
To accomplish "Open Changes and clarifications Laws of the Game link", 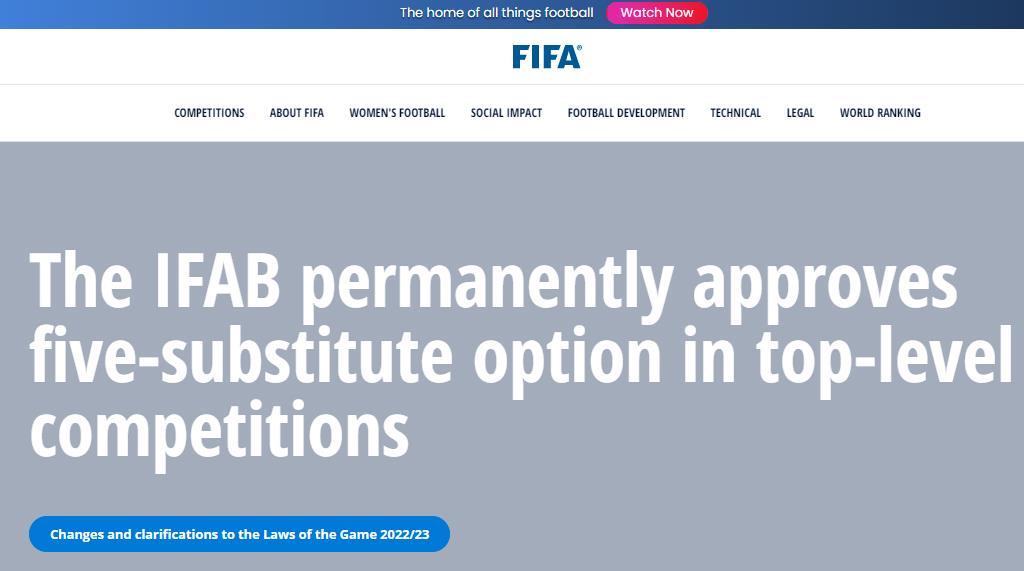I will coord(239,534).
